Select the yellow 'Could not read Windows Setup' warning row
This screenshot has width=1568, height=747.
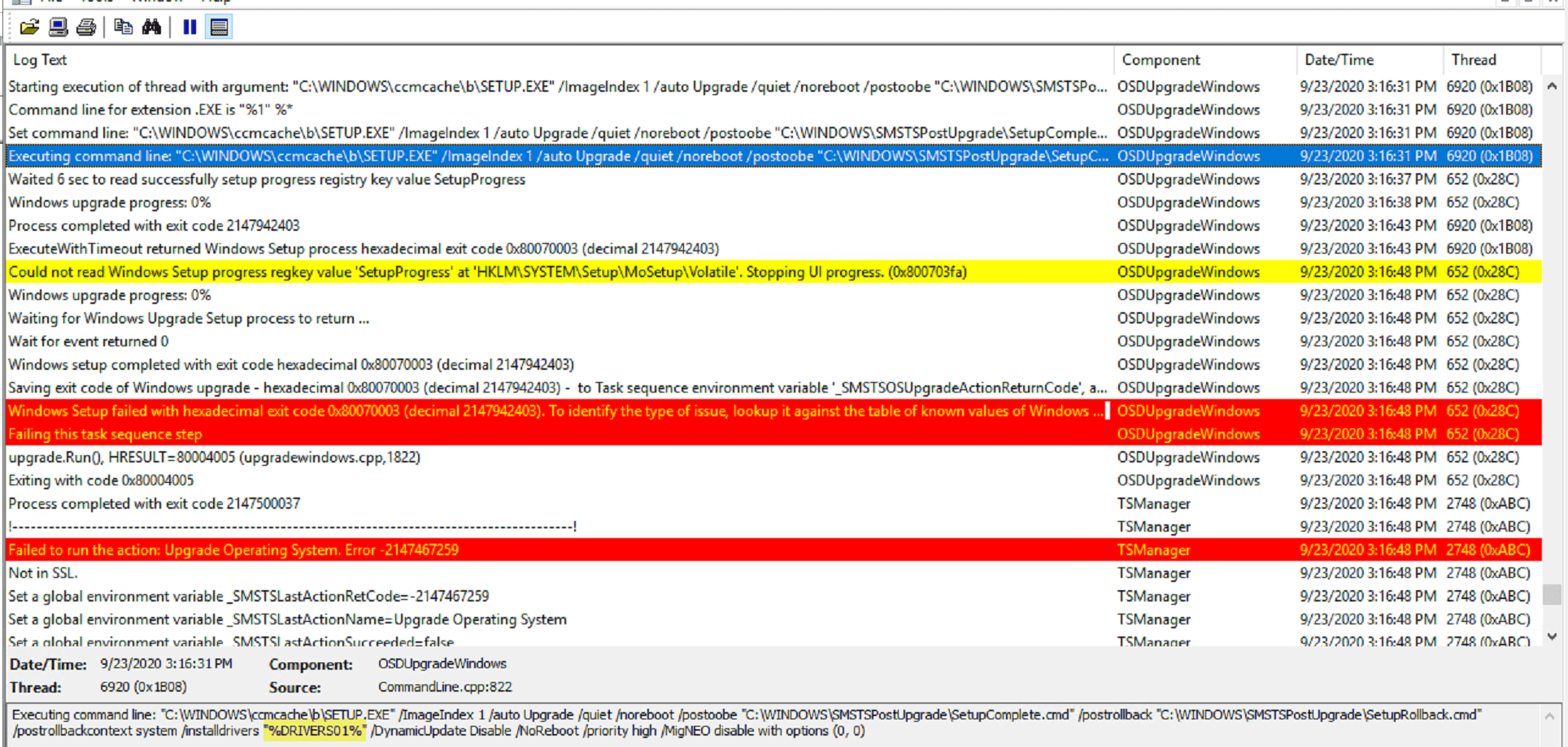[488, 272]
